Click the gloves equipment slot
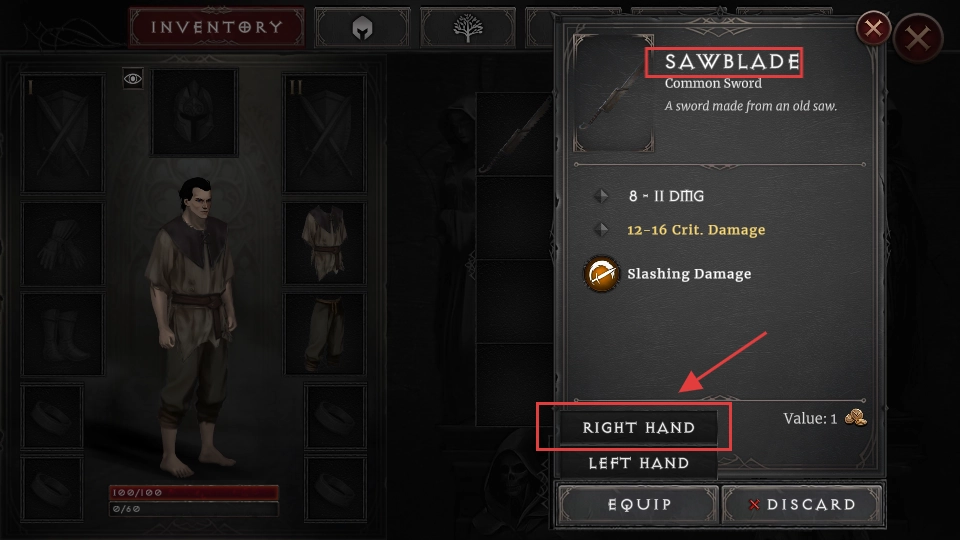 (62, 244)
